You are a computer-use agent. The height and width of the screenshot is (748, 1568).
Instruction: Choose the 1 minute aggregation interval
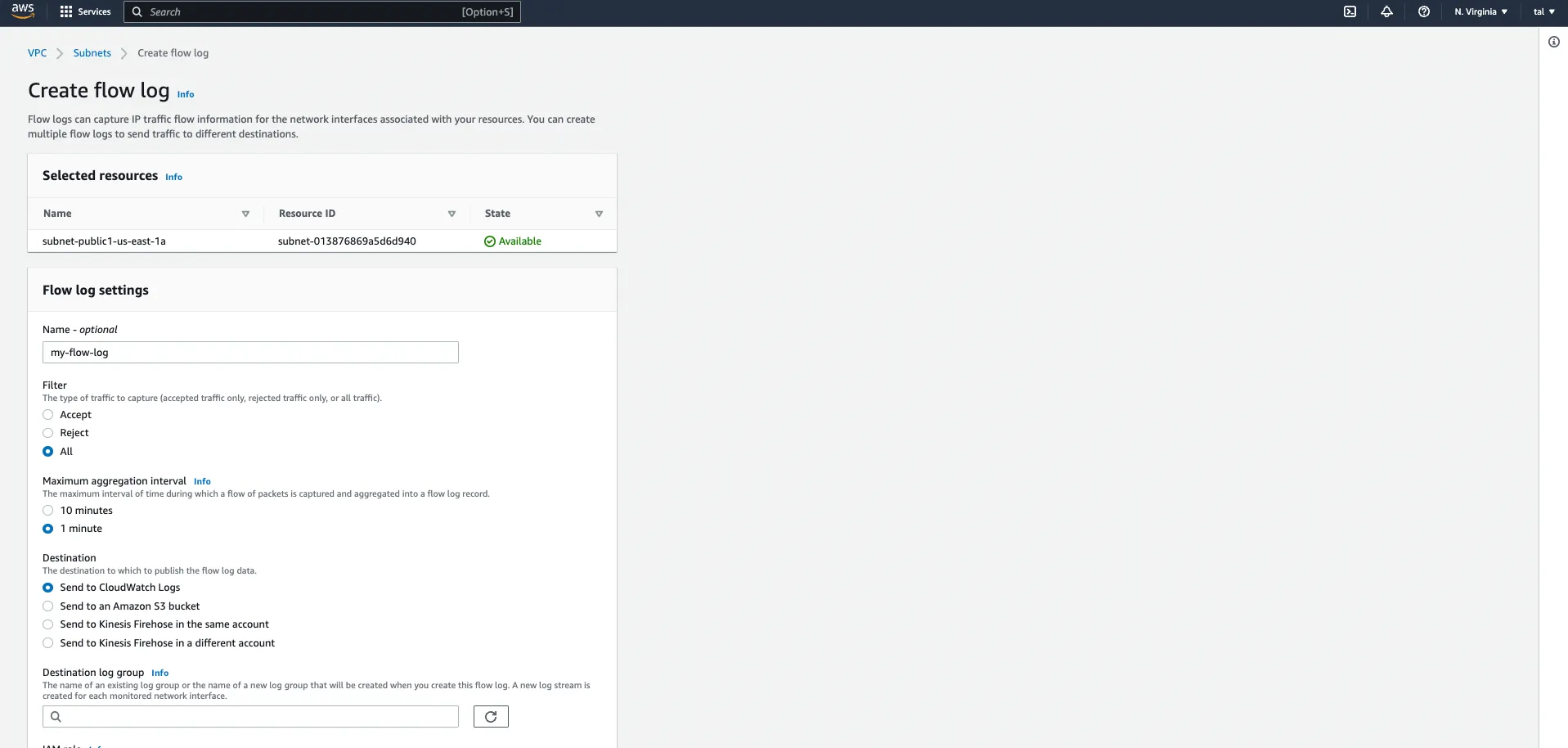(48, 529)
